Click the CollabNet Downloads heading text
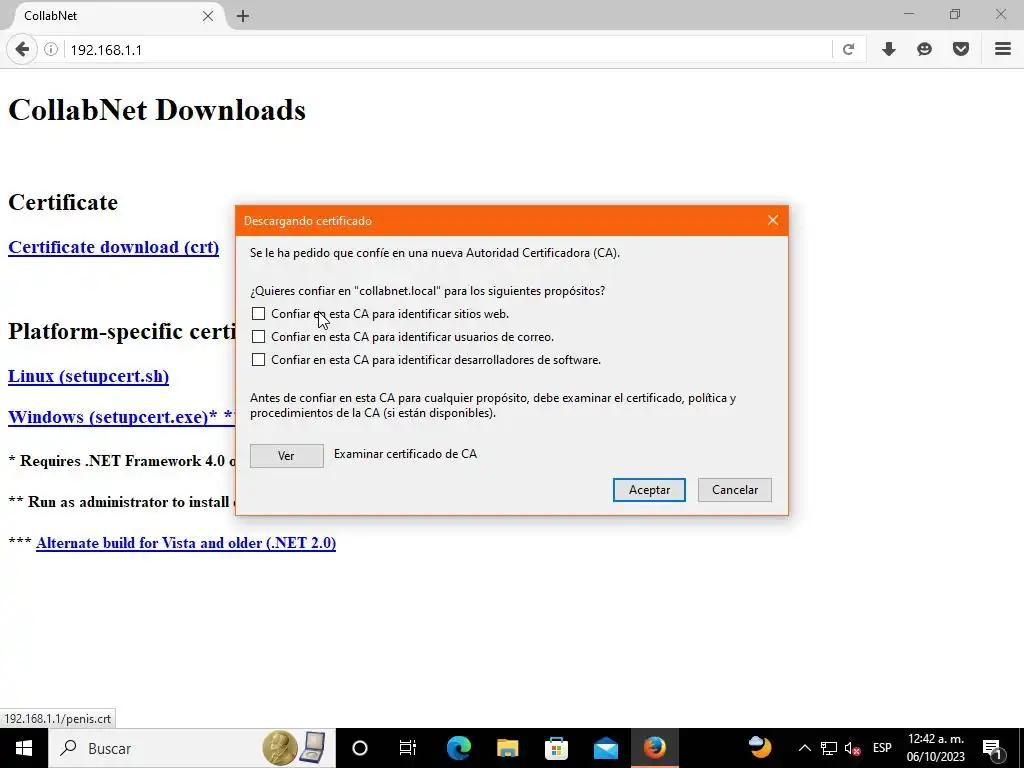This screenshot has width=1024, height=768. (157, 110)
